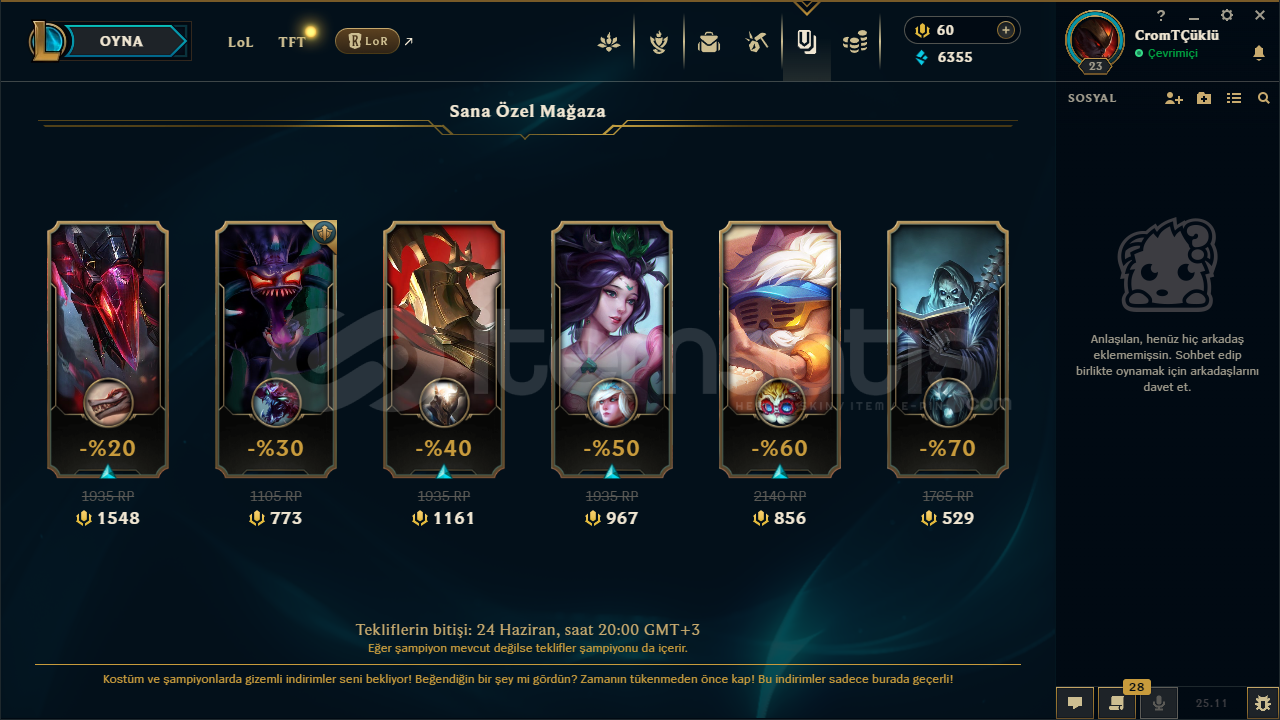Open the chat bubble icon
Viewport: 1280px width, 720px height.
pyautogui.click(x=1075, y=703)
